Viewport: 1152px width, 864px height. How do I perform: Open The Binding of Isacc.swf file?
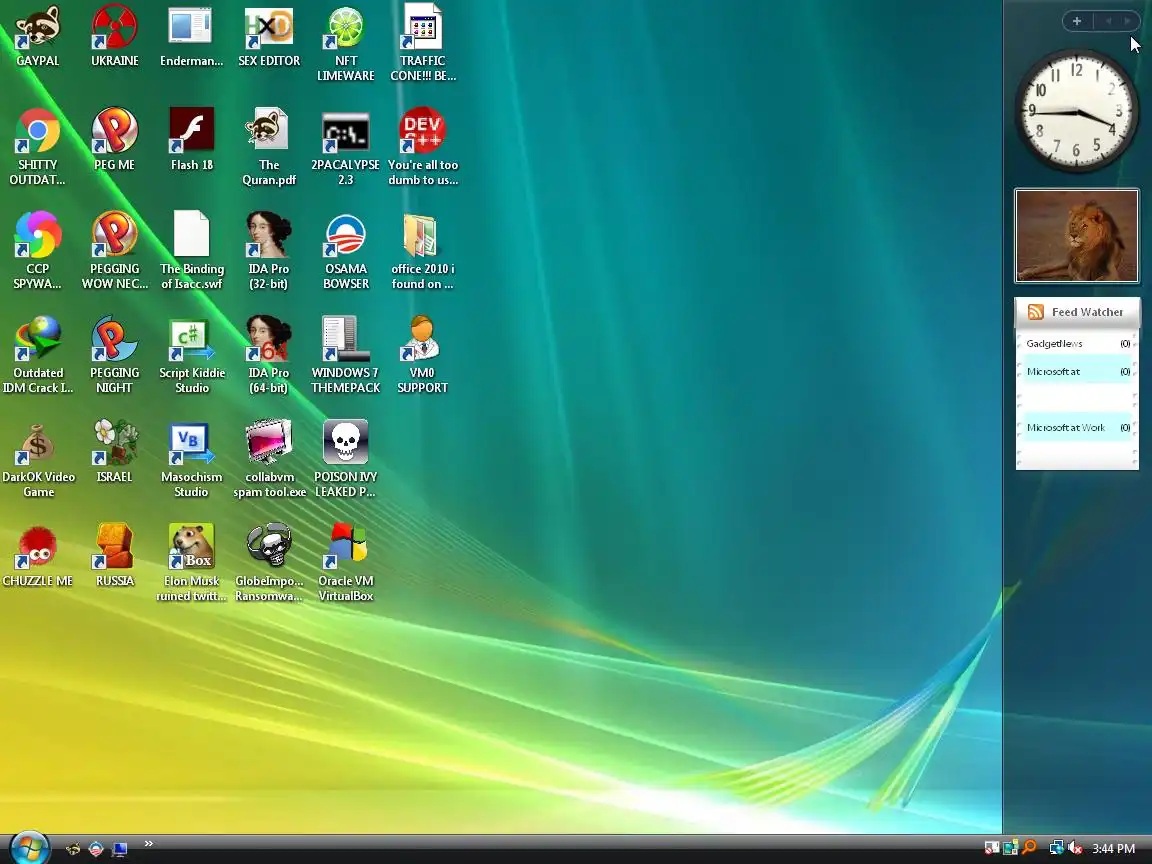[191, 251]
